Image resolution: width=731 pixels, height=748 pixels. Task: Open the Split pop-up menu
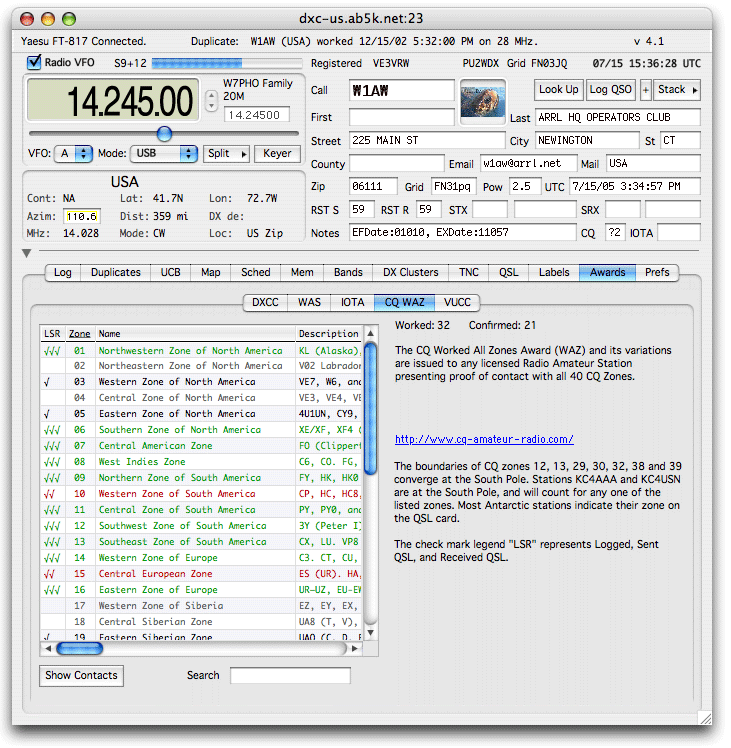(225, 154)
